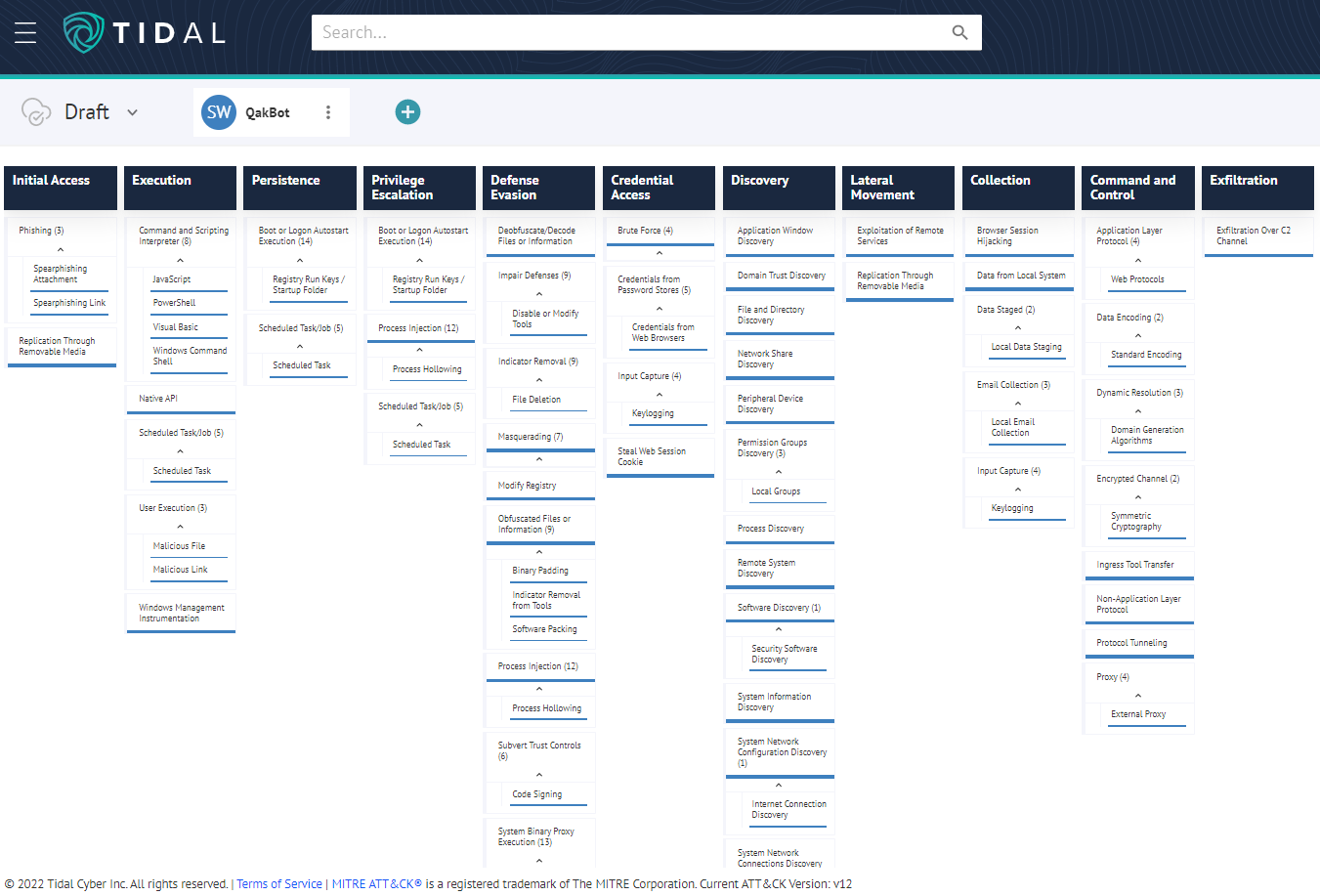This screenshot has width=1320, height=896.
Task: Click External Proxy sub-technique
Action: (x=1148, y=715)
